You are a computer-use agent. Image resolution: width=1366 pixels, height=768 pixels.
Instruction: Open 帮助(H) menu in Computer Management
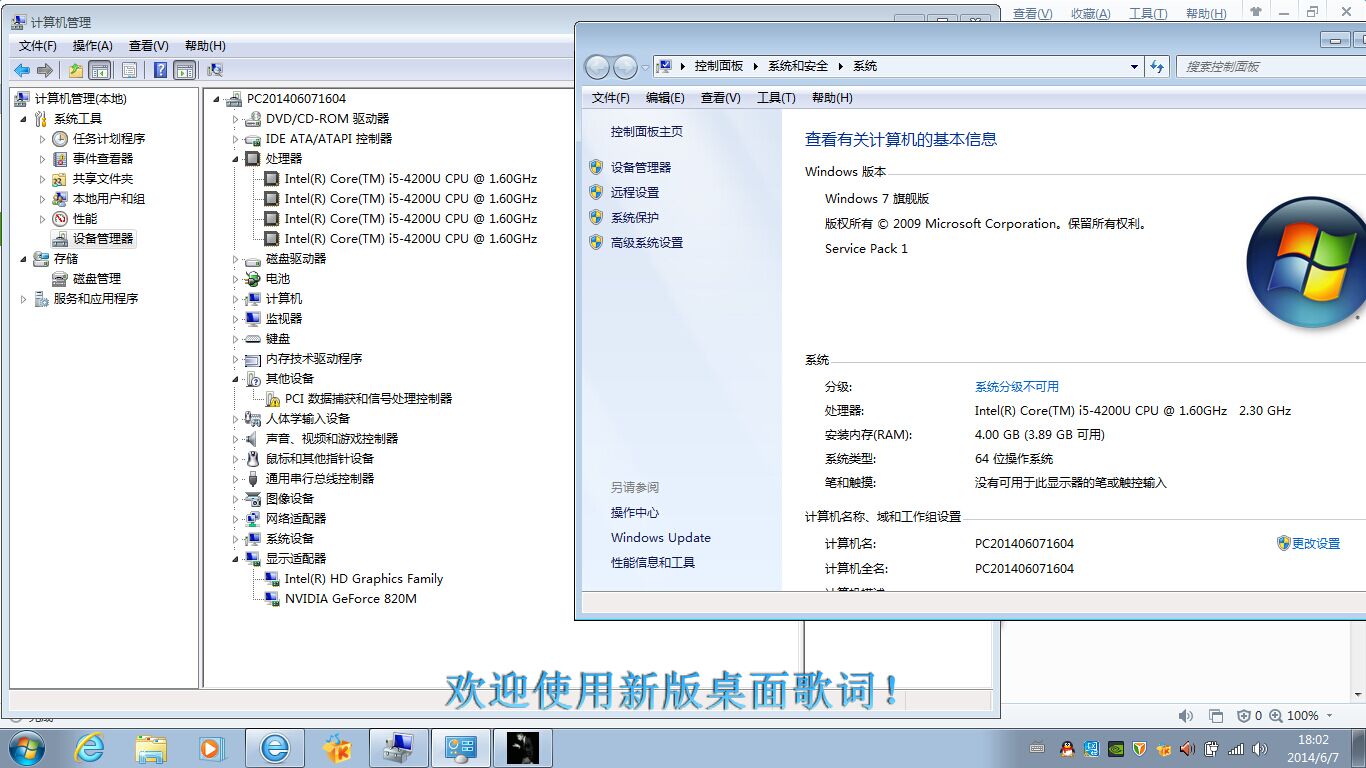point(205,46)
